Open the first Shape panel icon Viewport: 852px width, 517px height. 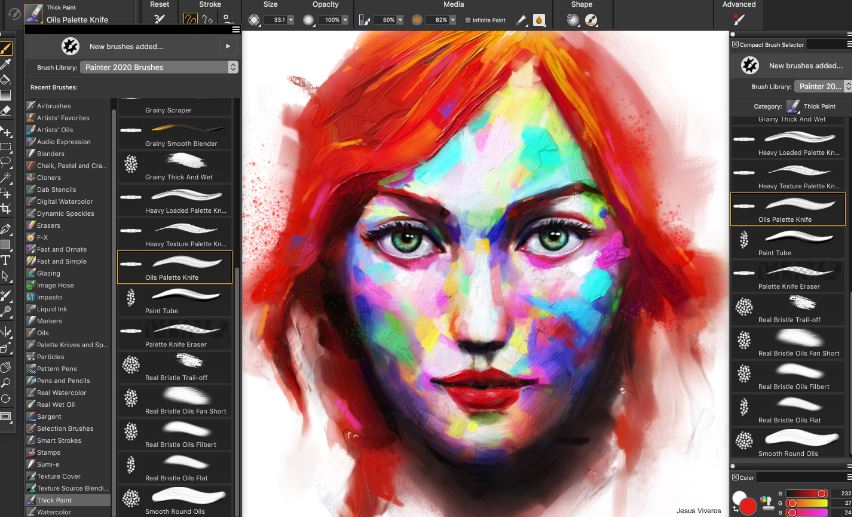click(573, 20)
